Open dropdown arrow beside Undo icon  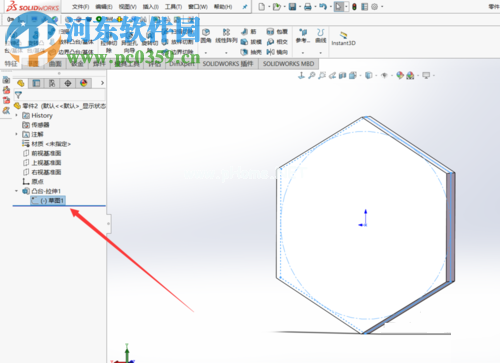pyautogui.click(x=330, y=7)
